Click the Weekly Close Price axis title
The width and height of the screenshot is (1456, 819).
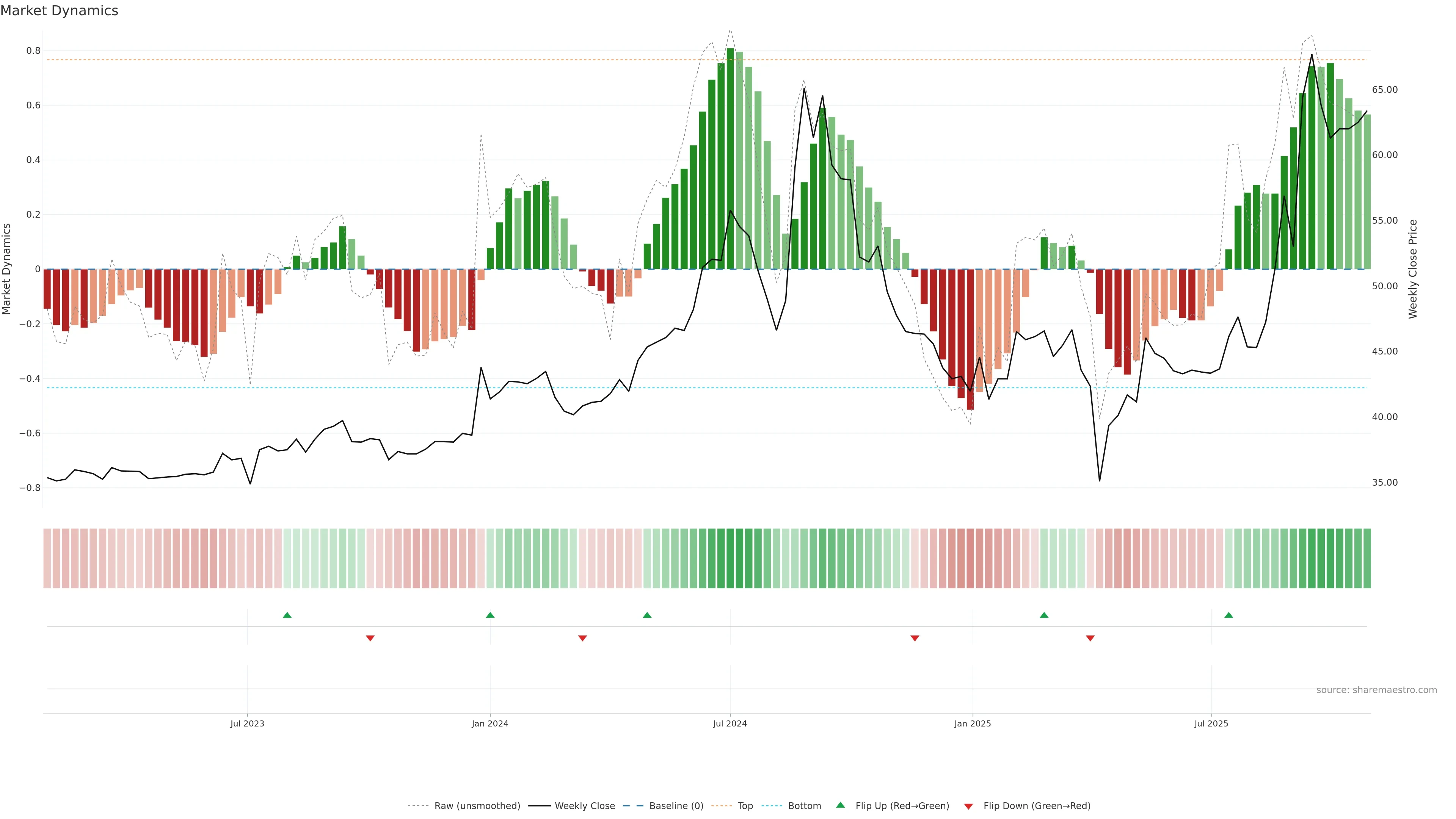tap(1413, 269)
